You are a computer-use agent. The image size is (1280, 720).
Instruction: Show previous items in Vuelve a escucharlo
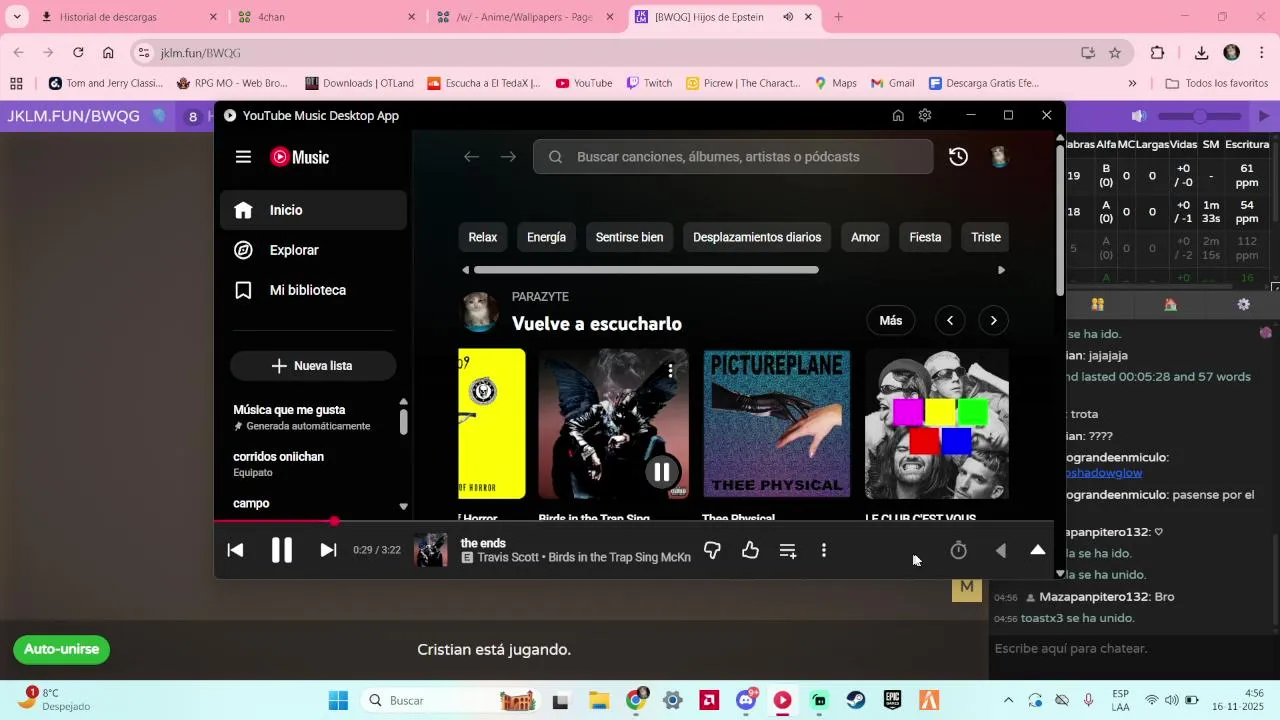click(950, 321)
